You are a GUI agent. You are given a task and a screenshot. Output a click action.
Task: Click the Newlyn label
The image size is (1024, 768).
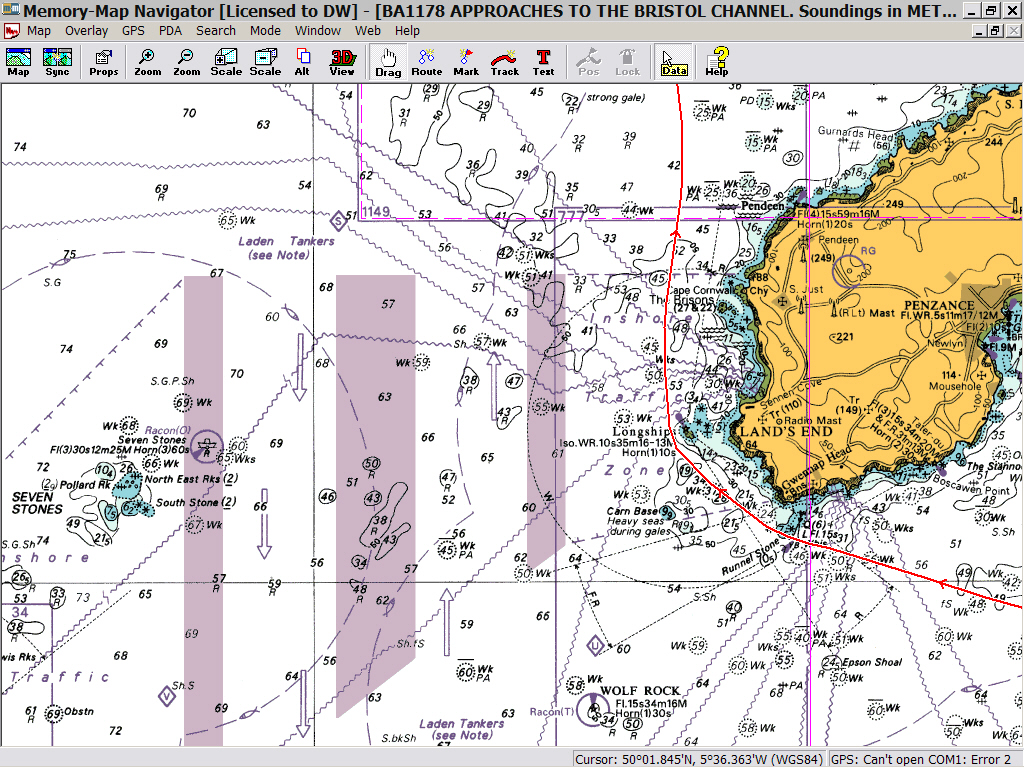[945, 344]
